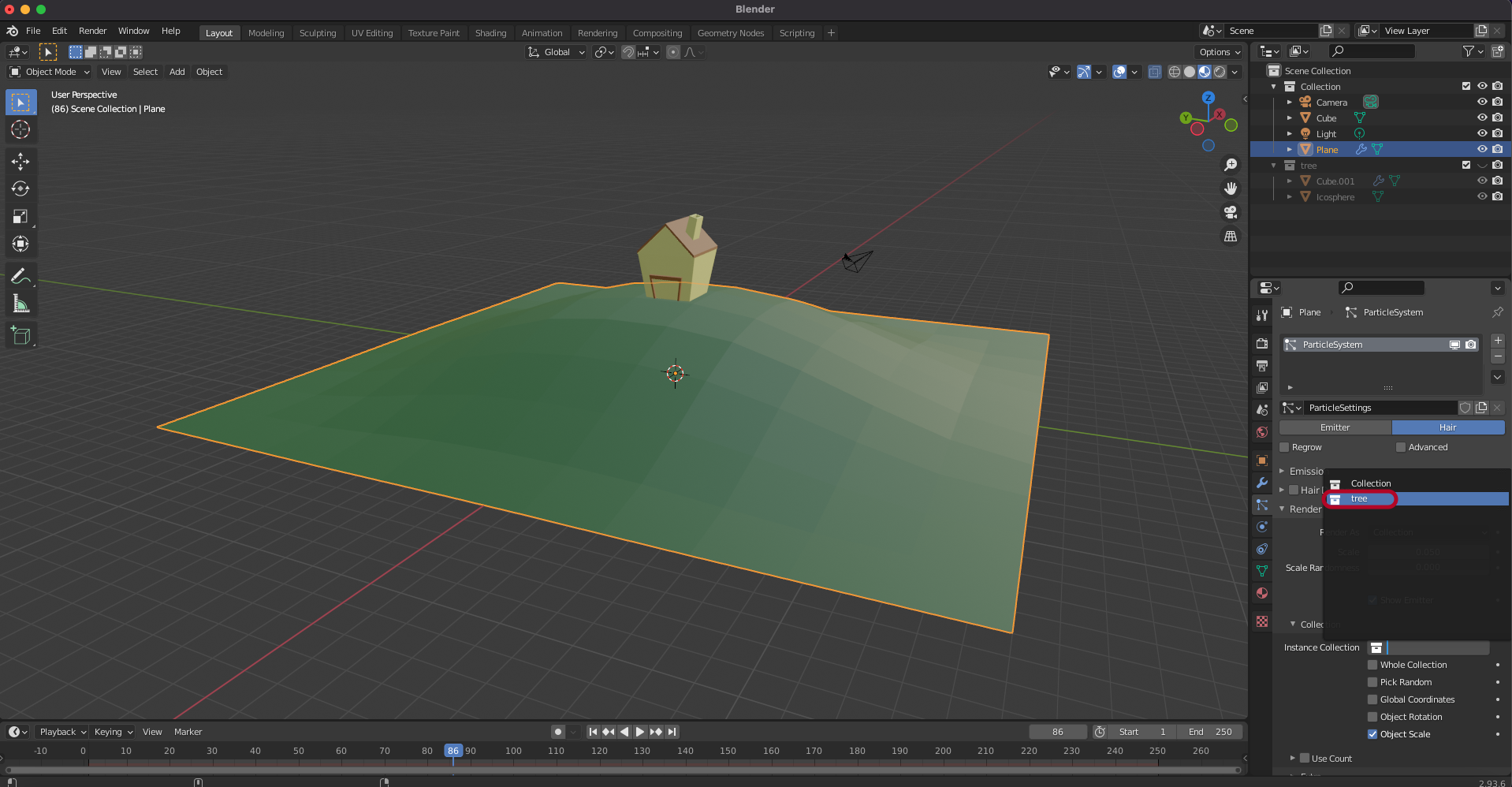Select the Move tool

coord(20,162)
